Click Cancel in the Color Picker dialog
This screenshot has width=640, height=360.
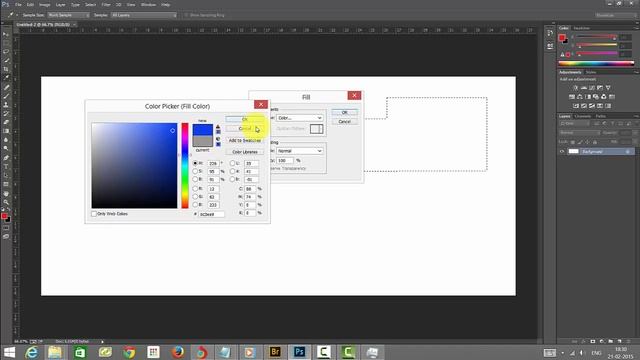pyautogui.click(x=244, y=129)
